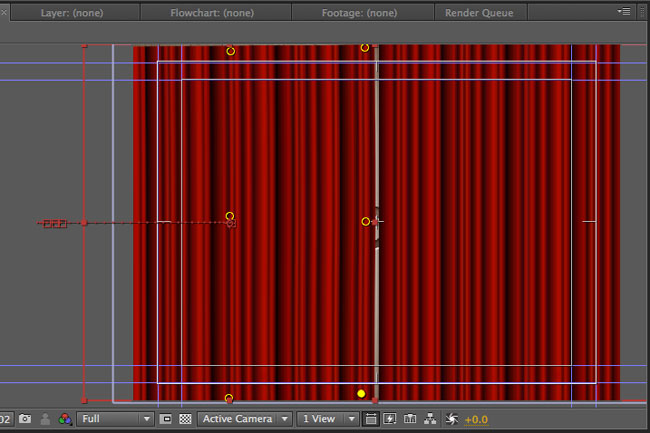This screenshot has width=650, height=433.
Task: Open the Full resolution dropdown
Action: 115,419
